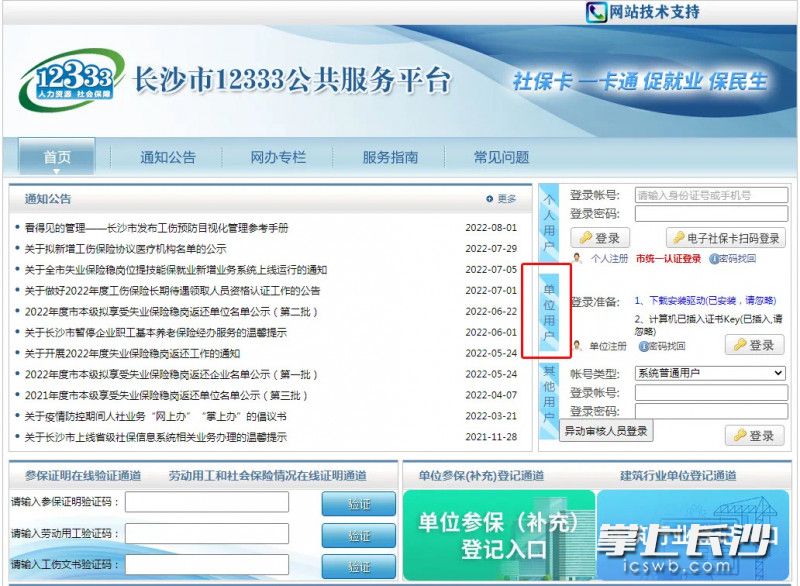This screenshot has height=586, width=800.
Task: Click the 单位注册 person icon
Action: tap(577, 345)
